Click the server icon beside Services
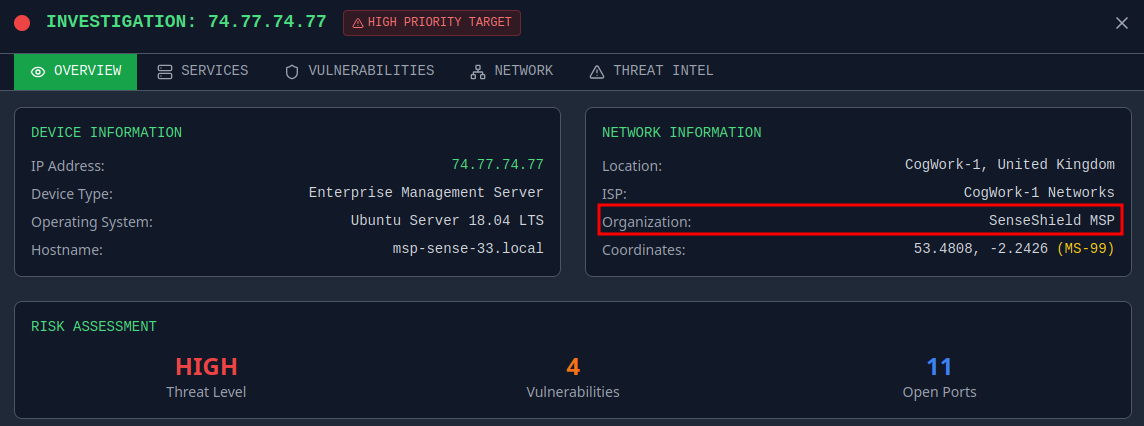 coord(165,72)
